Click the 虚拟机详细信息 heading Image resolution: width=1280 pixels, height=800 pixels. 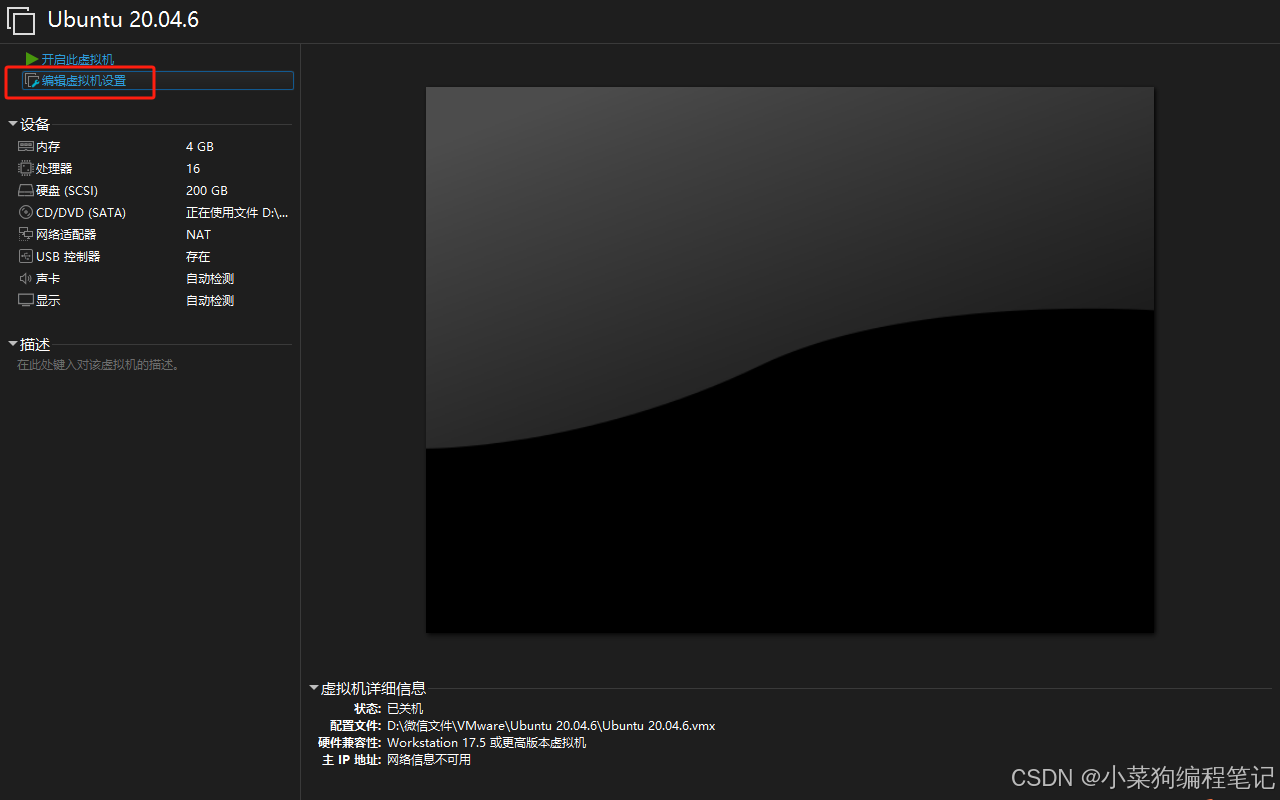[374, 688]
